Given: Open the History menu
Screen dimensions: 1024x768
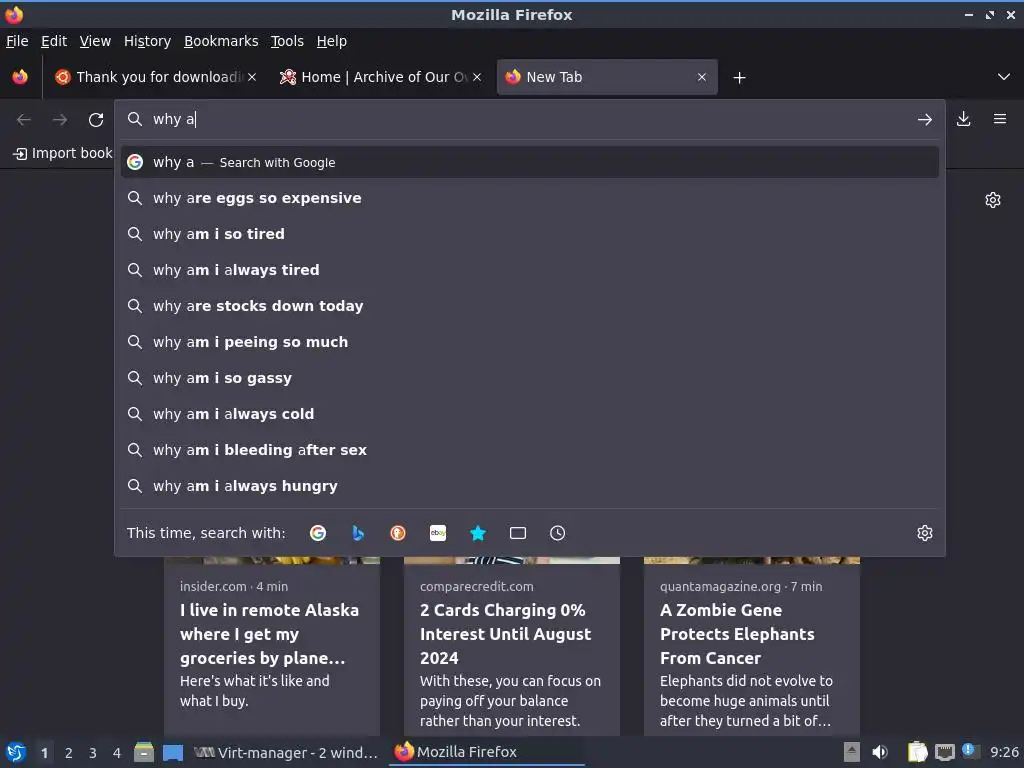Looking at the screenshot, I should pyautogui.click(x=147, y=41).
